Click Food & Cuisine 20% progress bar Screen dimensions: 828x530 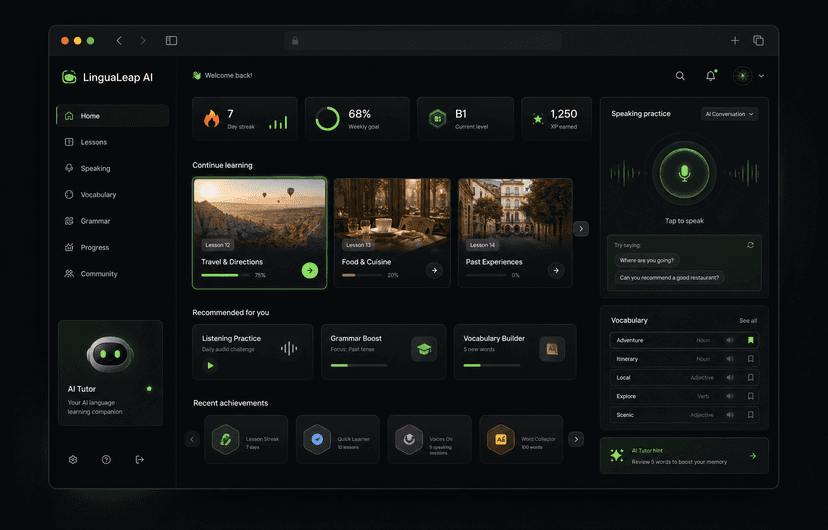[x=362, y=275]
